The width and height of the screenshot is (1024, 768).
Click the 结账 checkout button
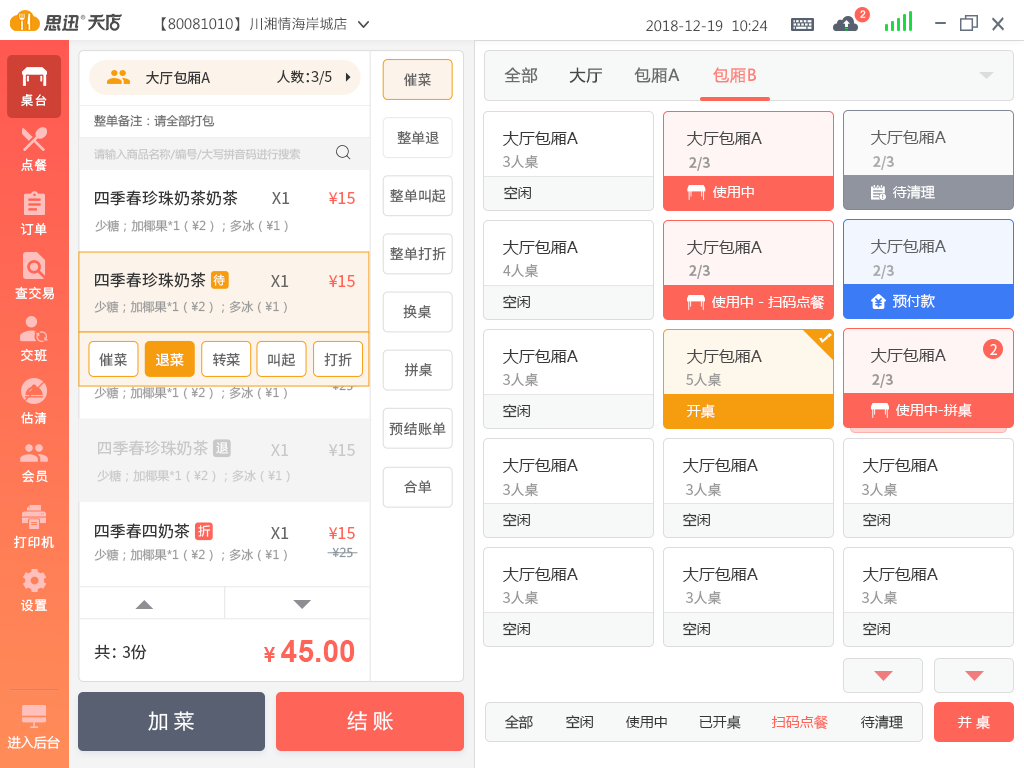coord(370,721)
